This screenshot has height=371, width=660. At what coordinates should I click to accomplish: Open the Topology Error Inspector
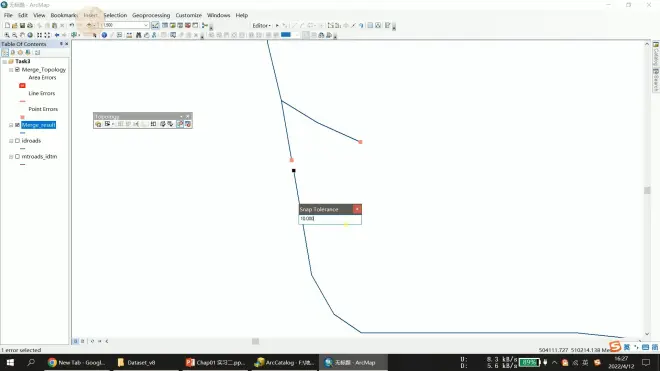[x=188, y=124]
